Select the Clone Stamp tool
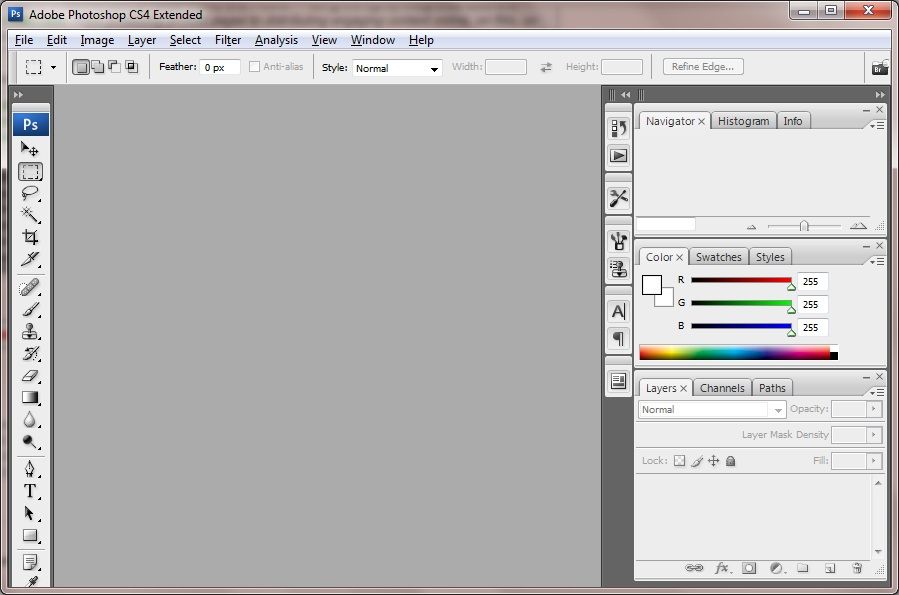 click(30, 331)
